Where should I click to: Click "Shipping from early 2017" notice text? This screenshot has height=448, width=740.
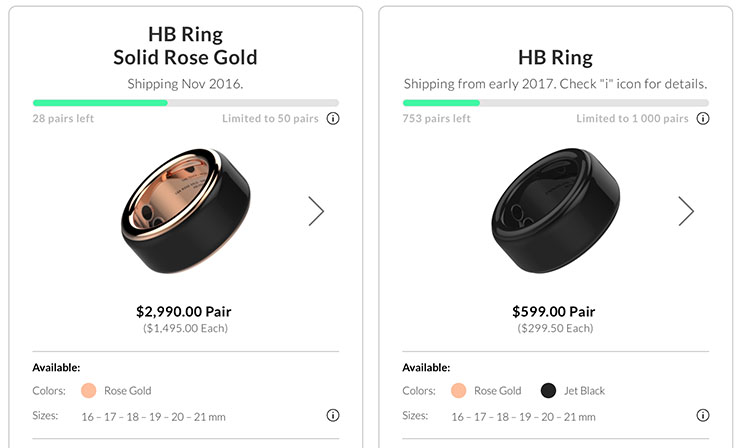[555, 83]
